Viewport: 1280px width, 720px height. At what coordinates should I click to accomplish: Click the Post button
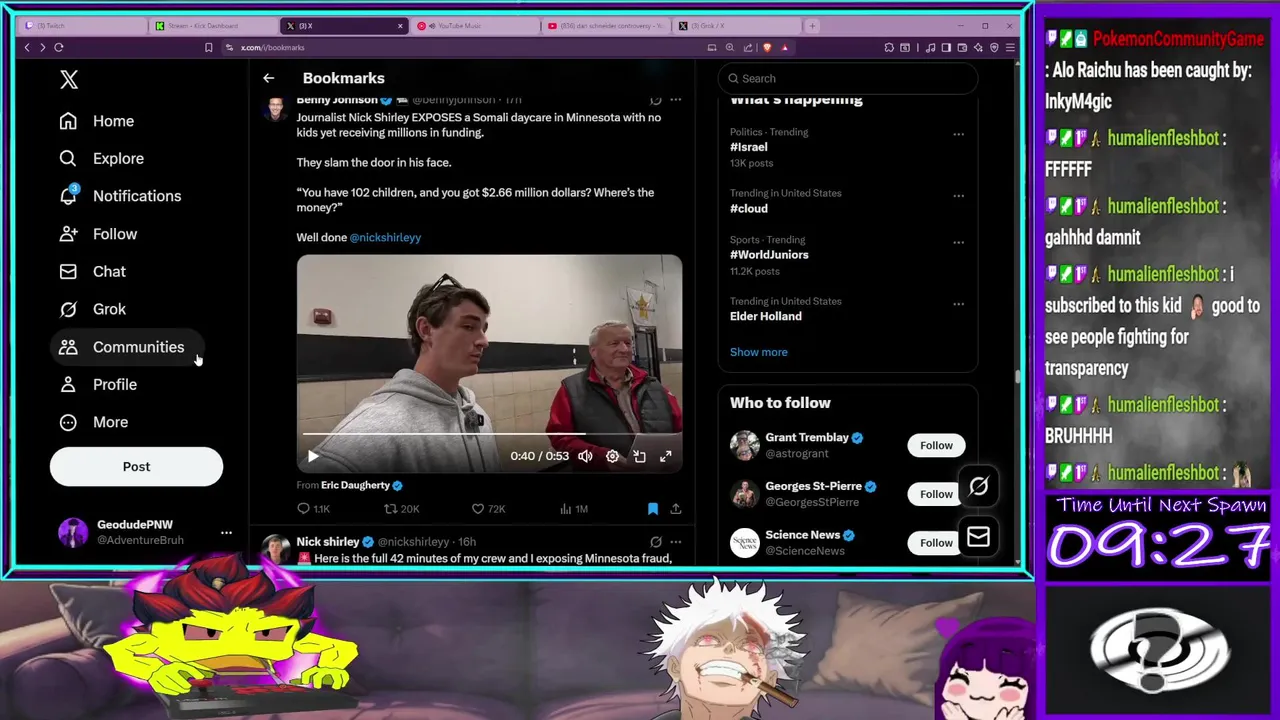tap(136, 466)
